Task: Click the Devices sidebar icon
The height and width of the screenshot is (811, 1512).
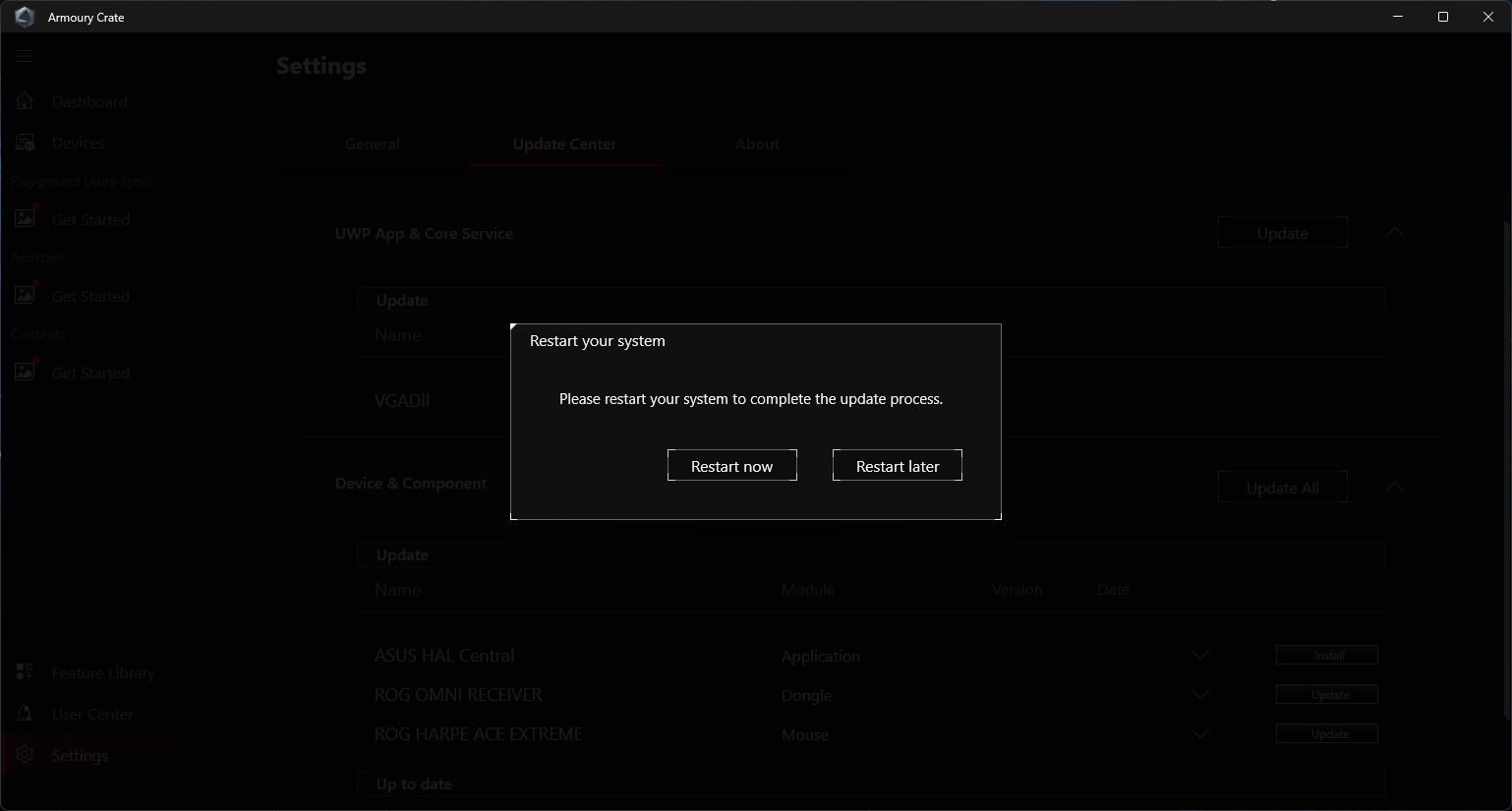Action: coord(25,143)
